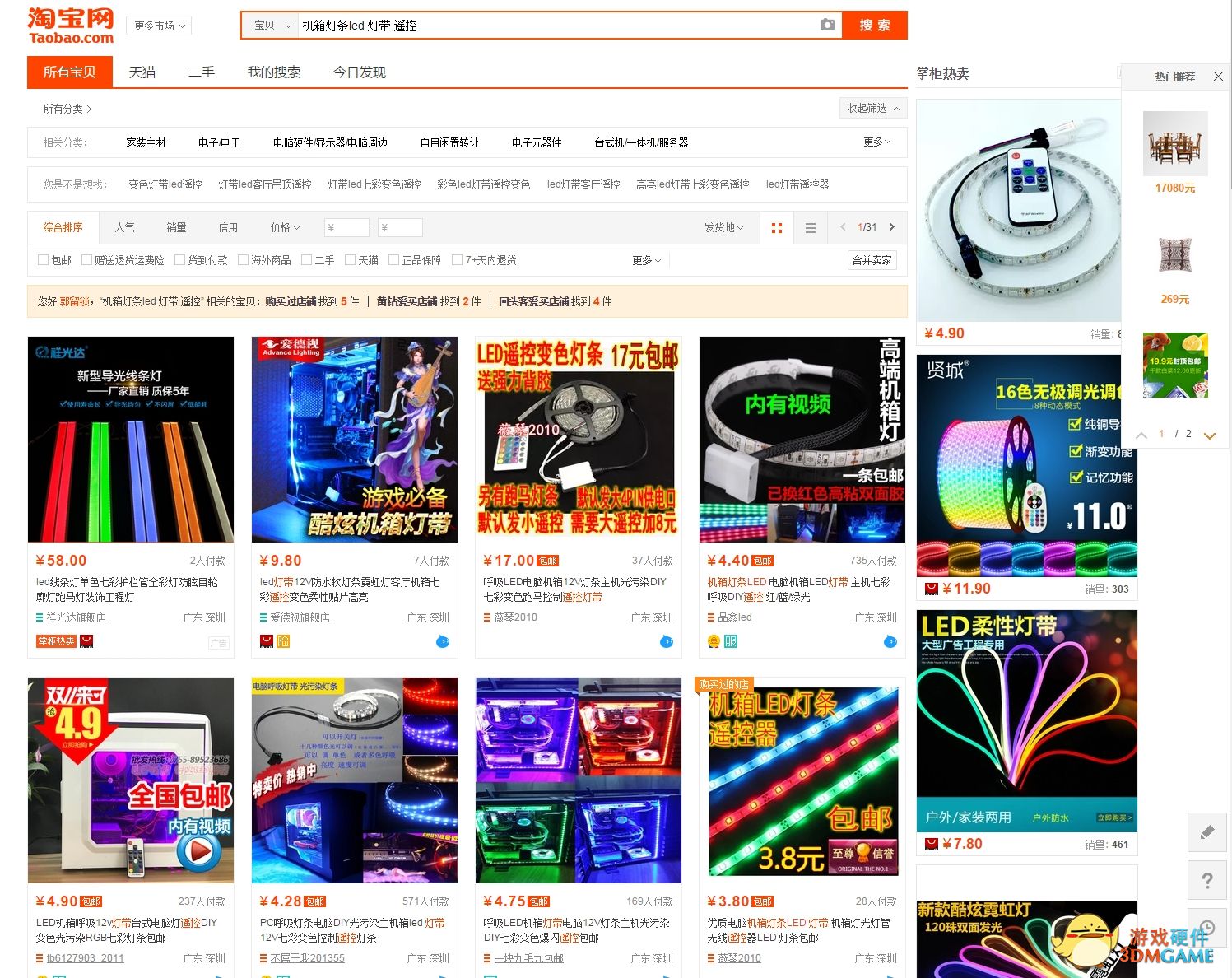Open the ¥58.00 导光线条灯 product image
The image size is (1232, 978).
[x=131, y=440]
